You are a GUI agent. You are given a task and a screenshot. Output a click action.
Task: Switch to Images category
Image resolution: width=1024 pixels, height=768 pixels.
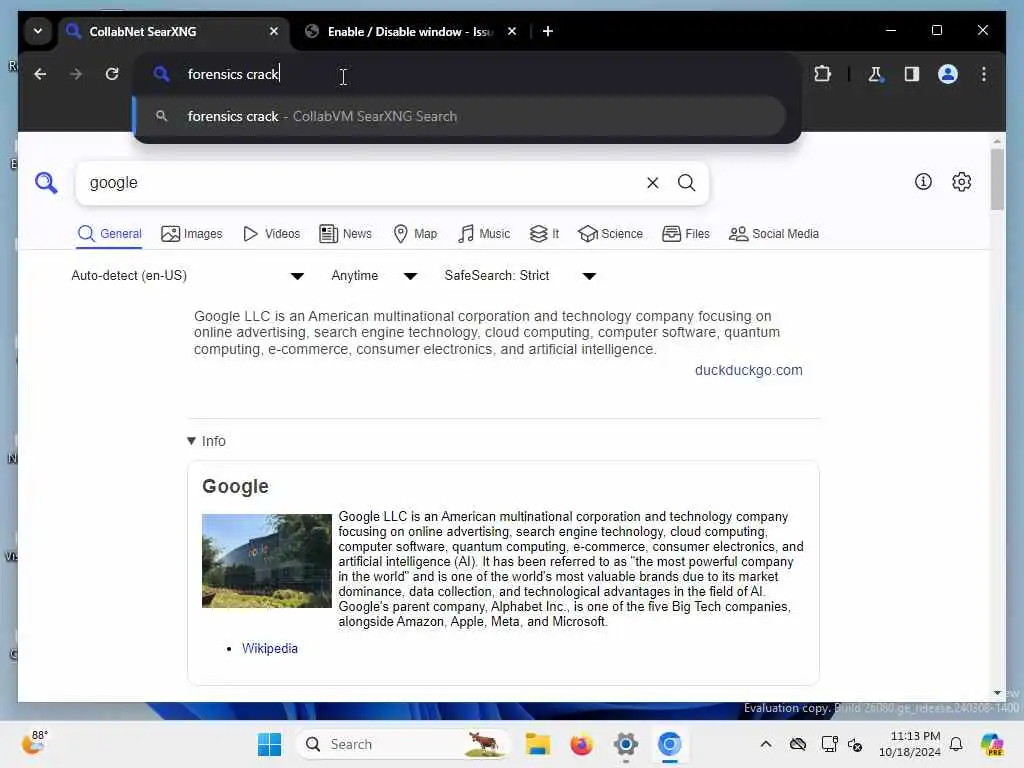(x=192, y=234)
